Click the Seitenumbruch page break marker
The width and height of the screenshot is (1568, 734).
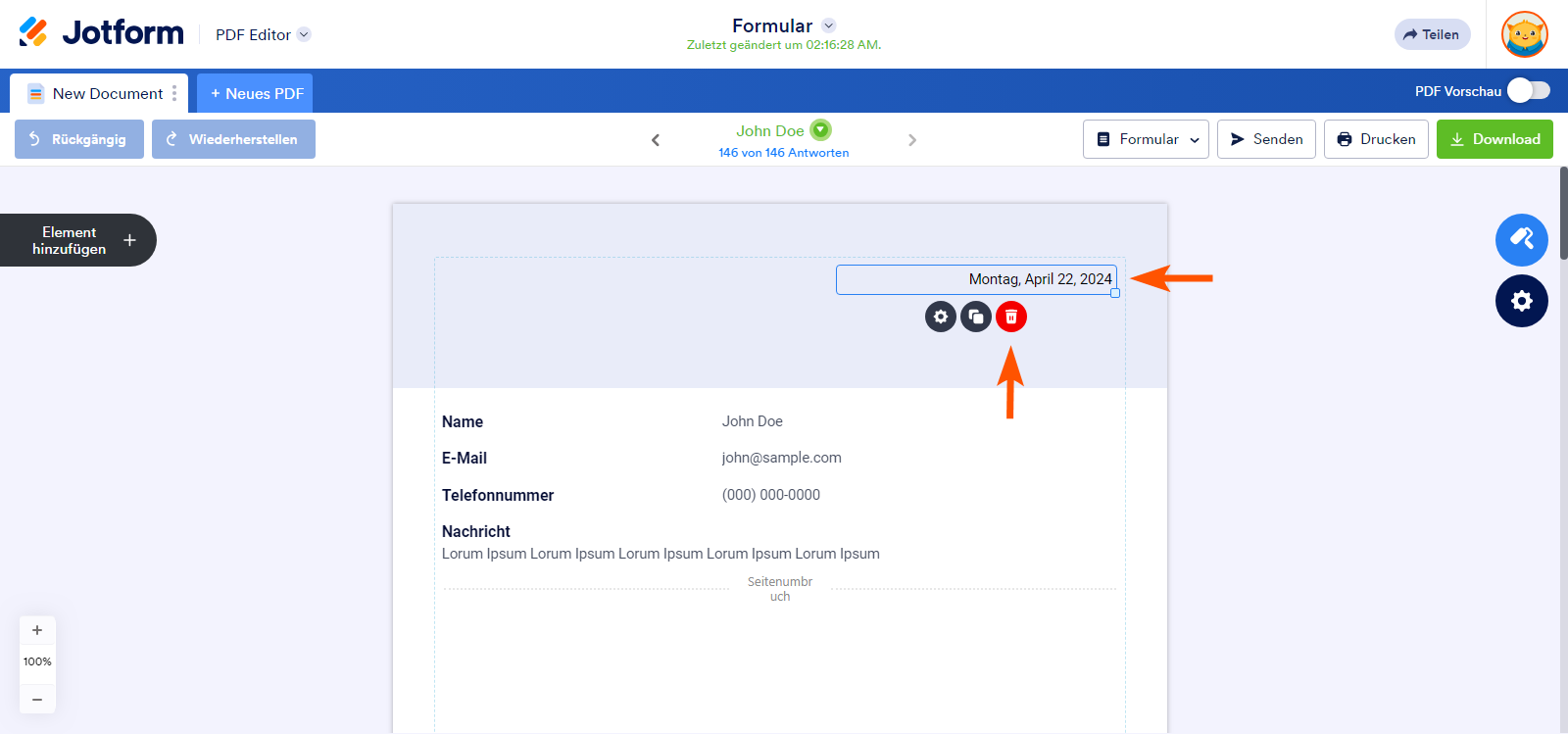780,589
